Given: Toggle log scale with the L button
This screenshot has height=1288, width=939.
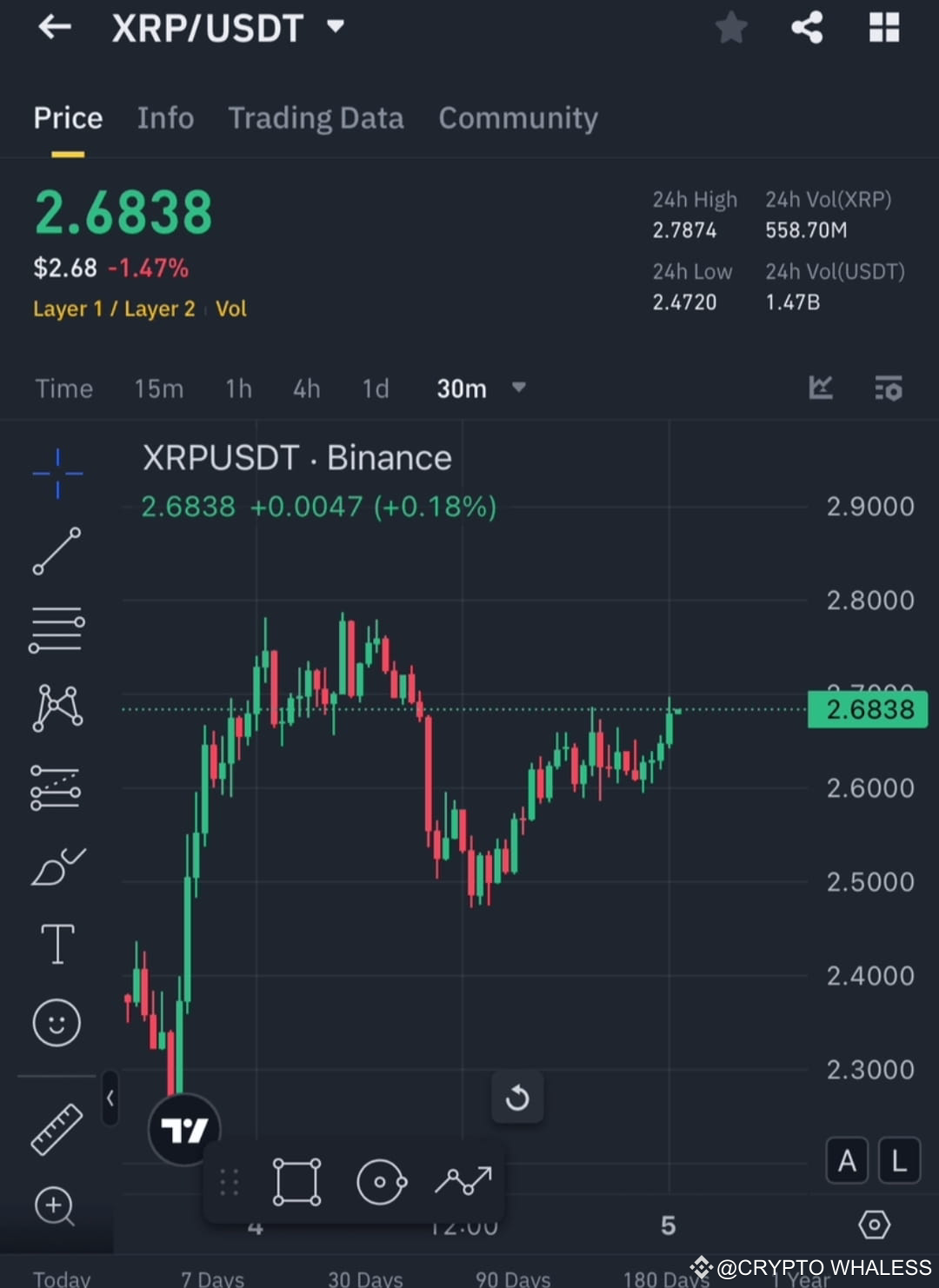Looking at the screenshot, I should coord(900,1160).
